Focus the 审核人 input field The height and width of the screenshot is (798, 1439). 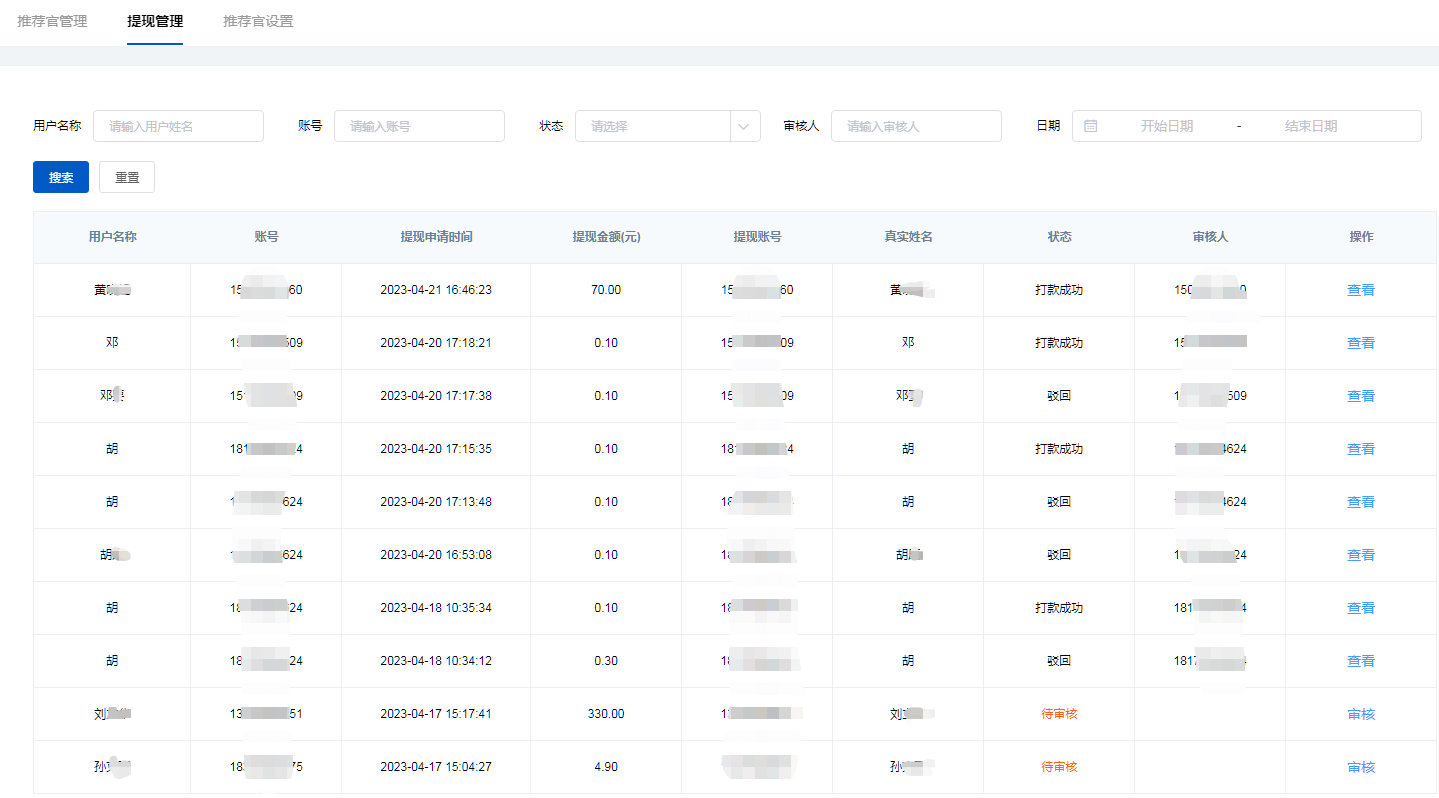click(916, 126)
